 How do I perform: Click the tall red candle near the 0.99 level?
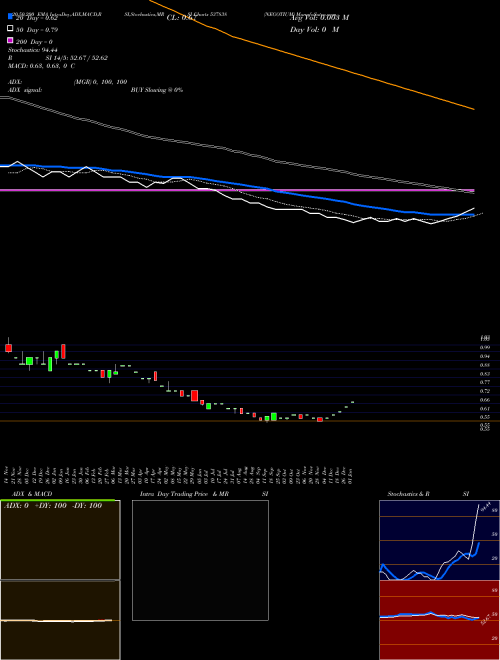tap(63, 351)
